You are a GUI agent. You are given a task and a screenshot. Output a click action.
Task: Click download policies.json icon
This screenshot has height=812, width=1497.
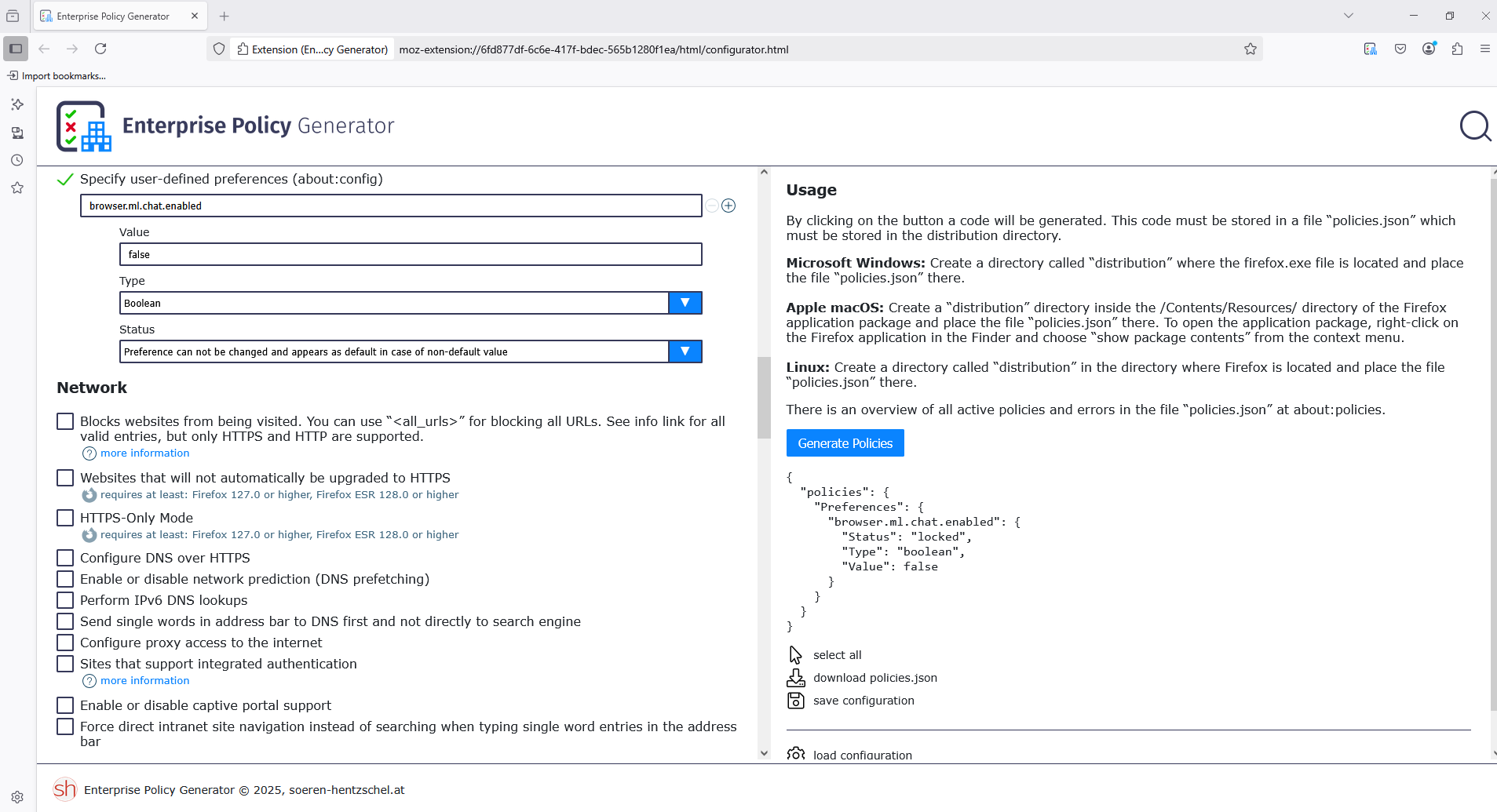pos(795,678)
